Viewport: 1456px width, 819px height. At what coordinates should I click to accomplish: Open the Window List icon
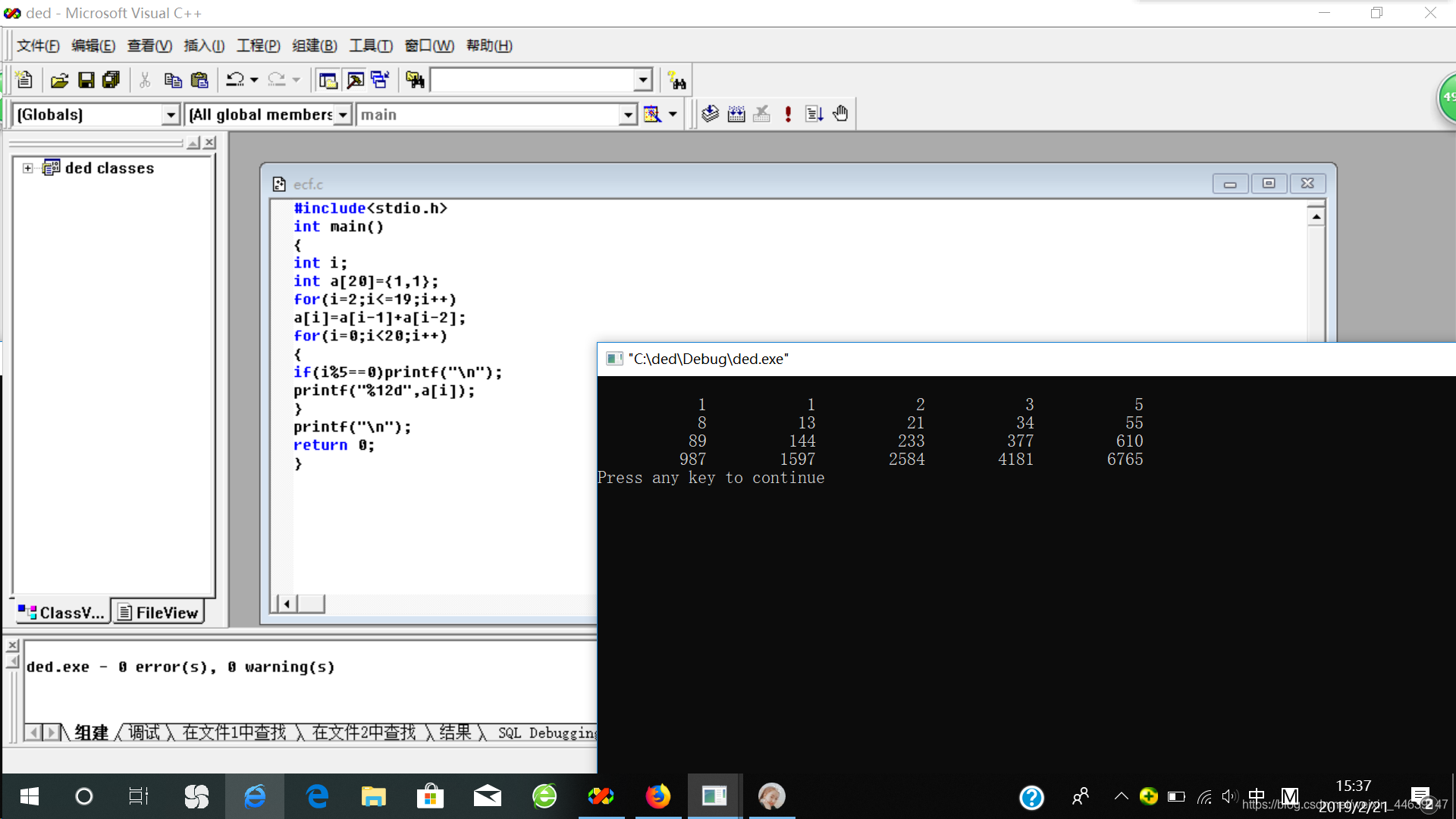(380, 80)
